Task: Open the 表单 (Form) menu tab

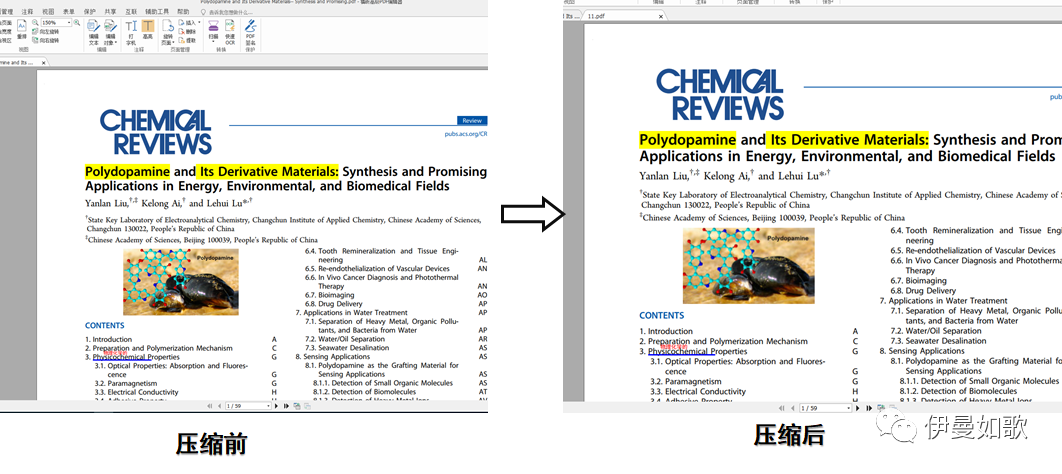Action: coord(69,12)
